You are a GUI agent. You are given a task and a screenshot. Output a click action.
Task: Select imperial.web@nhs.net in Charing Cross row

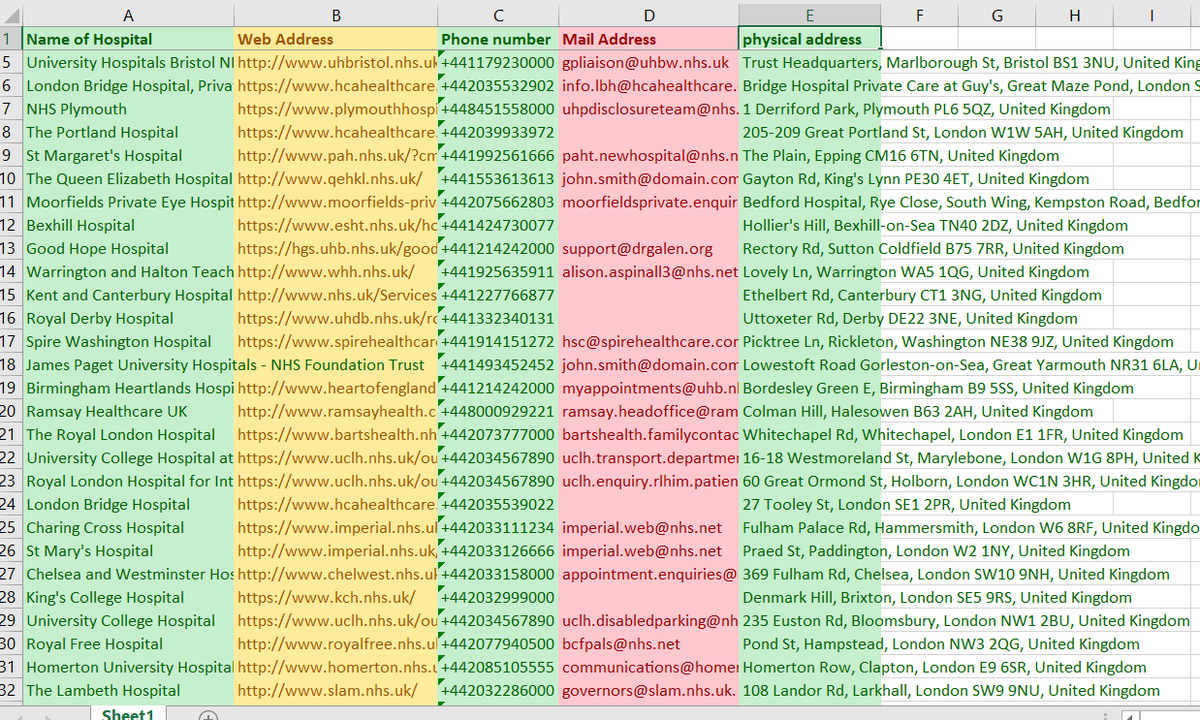point(649,527)
